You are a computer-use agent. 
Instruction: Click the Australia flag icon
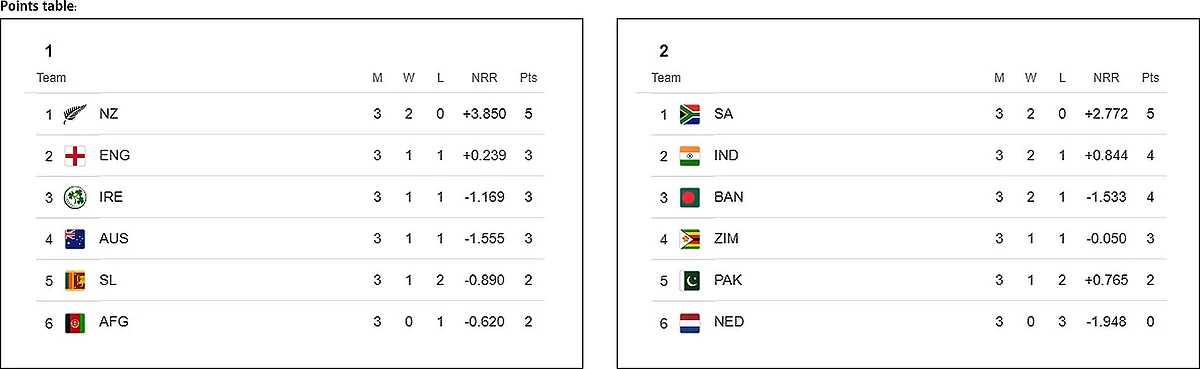point(75,239)
